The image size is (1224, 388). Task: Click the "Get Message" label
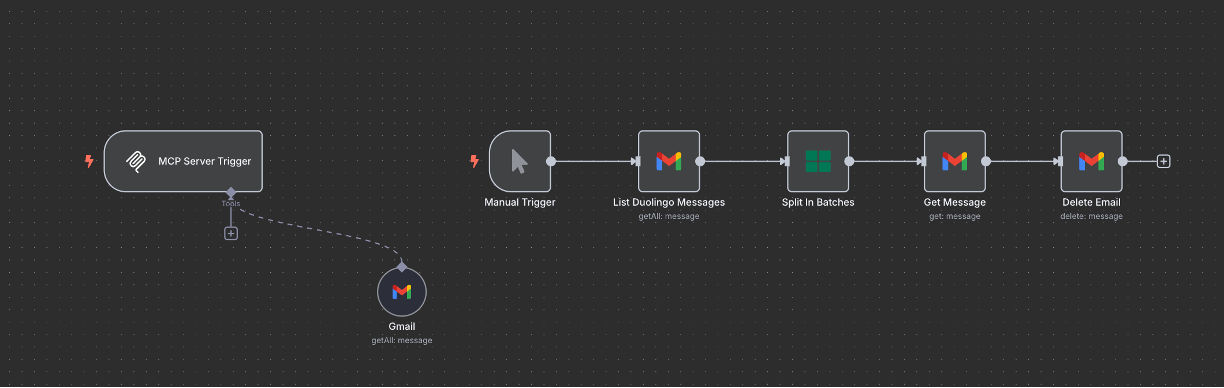tap(955, 202)
